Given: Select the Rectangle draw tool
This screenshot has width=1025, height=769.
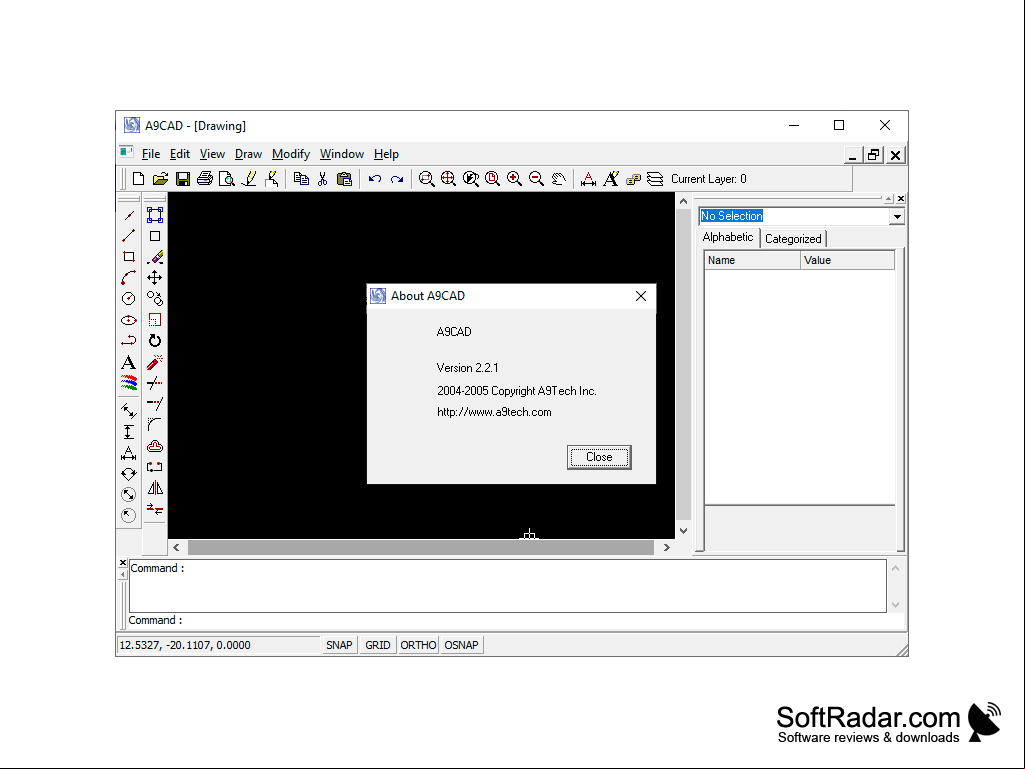Looking at the screenshot, I should tap(129, 256).
